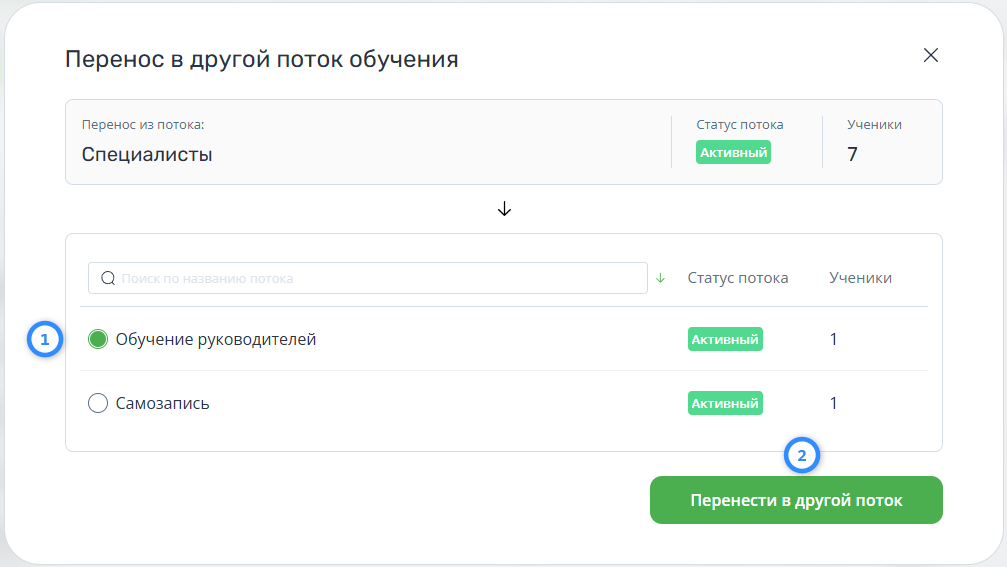This screenshot has height=567, width=1007.
Task: Click student count in Самозапись row
Action: coord(833,403)
